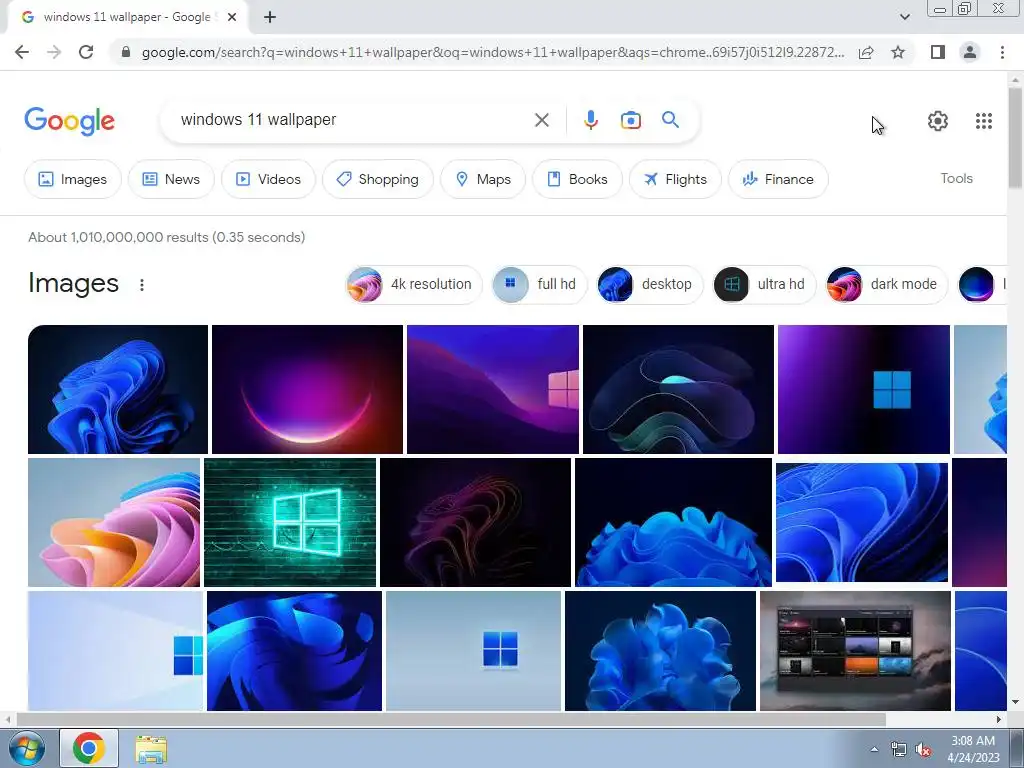The image size is (1024, 768).
Task: Switch to Books results
Action: click(577, 179)
